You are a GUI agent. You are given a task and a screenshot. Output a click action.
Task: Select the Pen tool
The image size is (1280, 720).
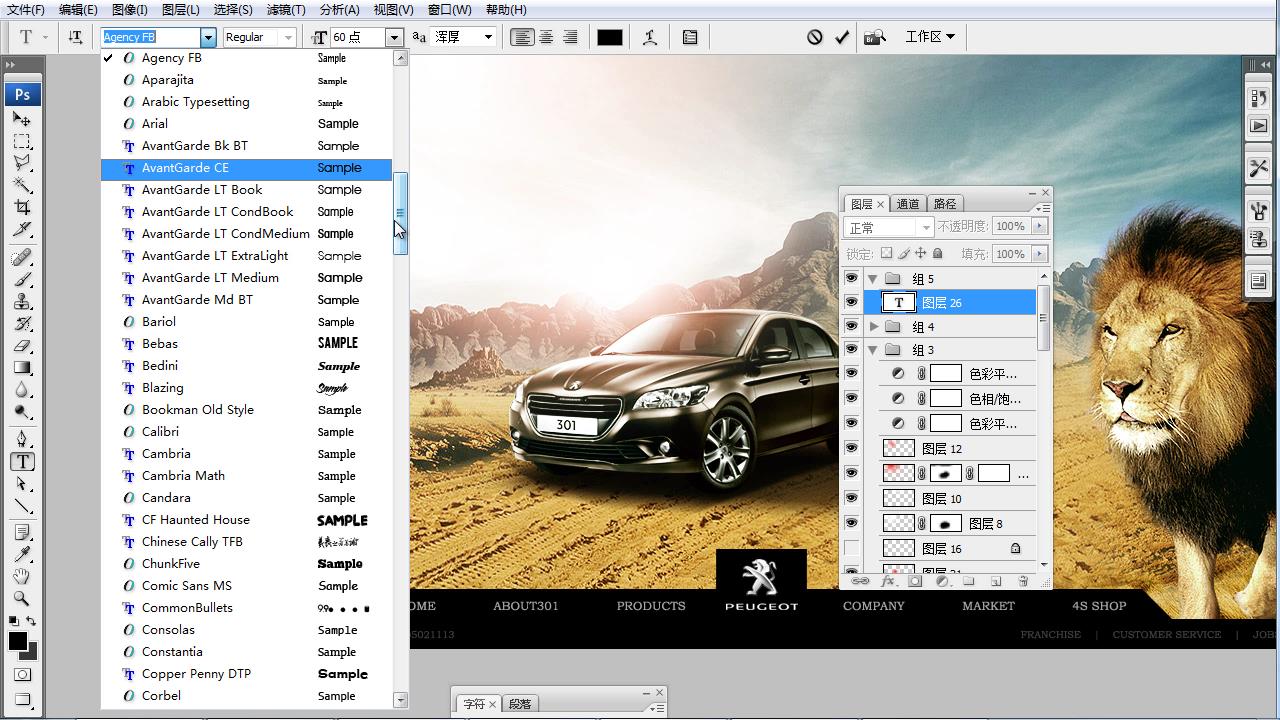click(x=22, y=440)
